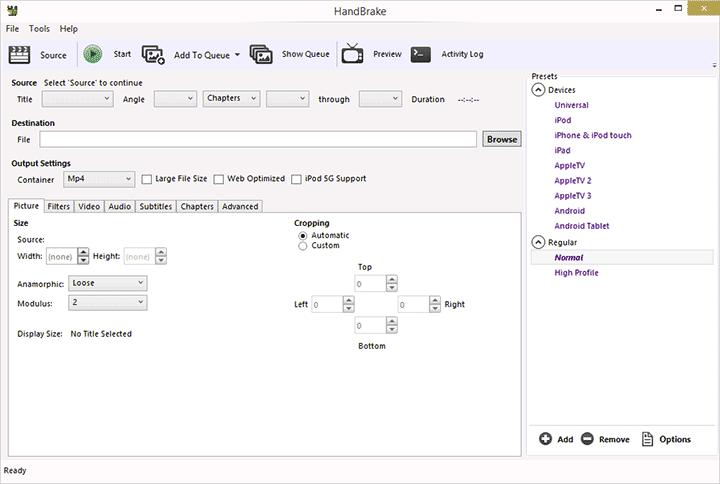The height and width of the screenshot is (484, 720).
Task: Open the start chapter dropdown before 'through'
Action: pos(287,99)
